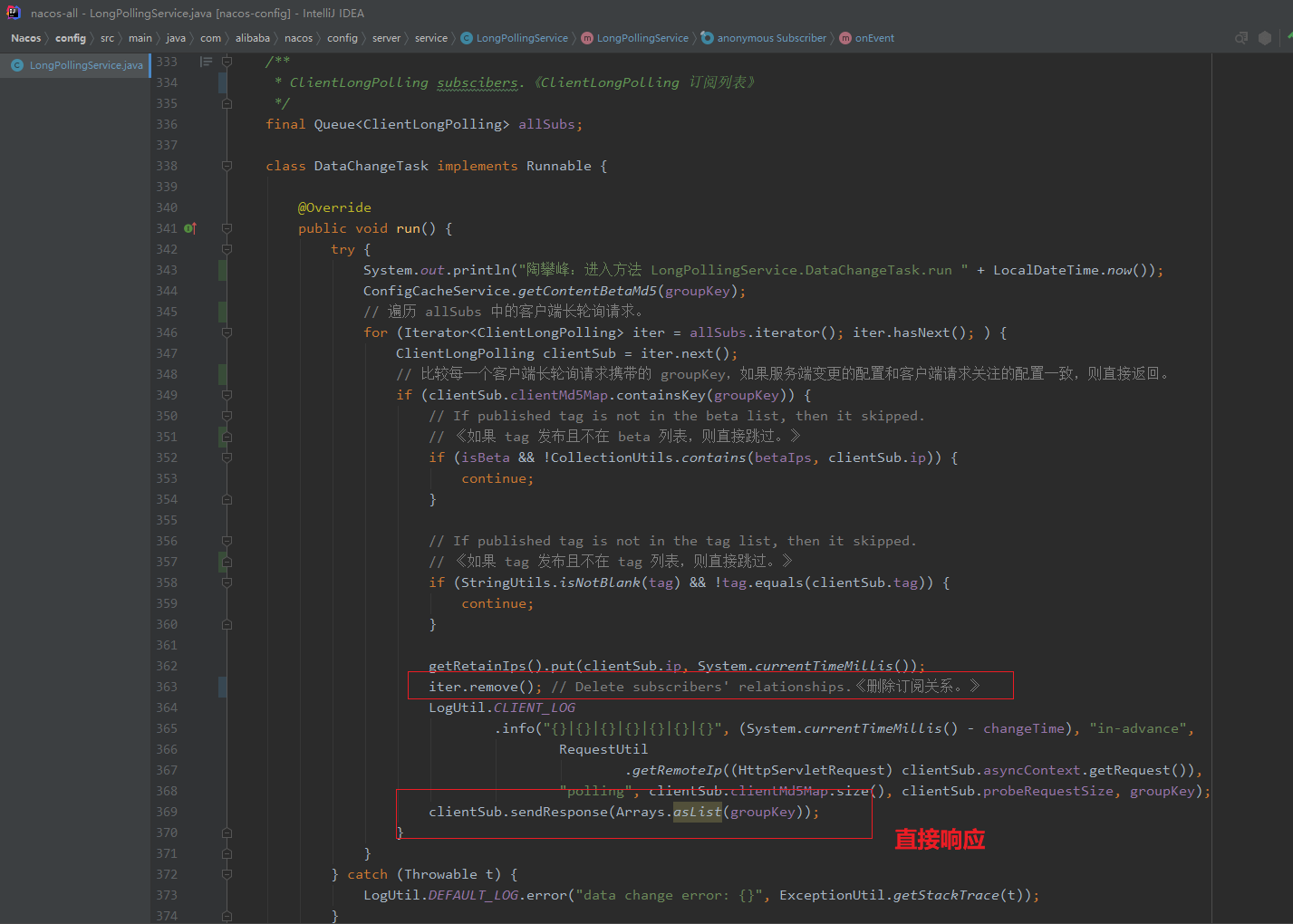Click the IntelliJ IDEA logo in title bar

(x=14, y=13)
